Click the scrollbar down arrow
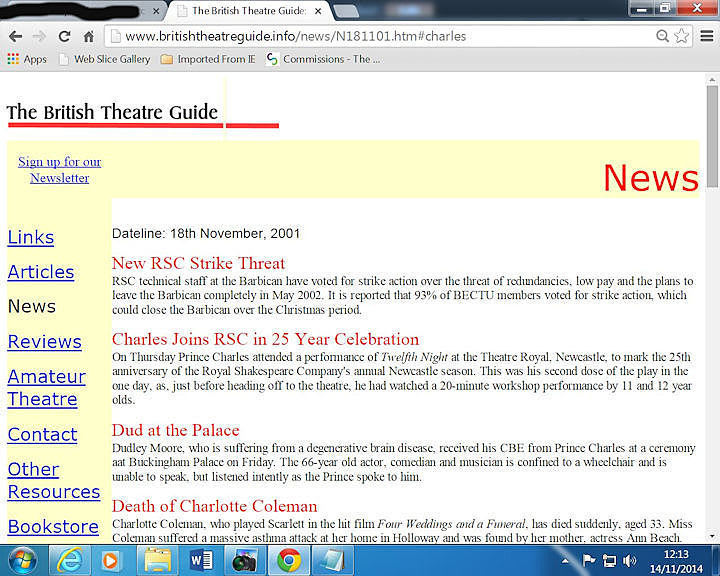Viewport: 720px width, 576px height. click(x=712, y=536)
